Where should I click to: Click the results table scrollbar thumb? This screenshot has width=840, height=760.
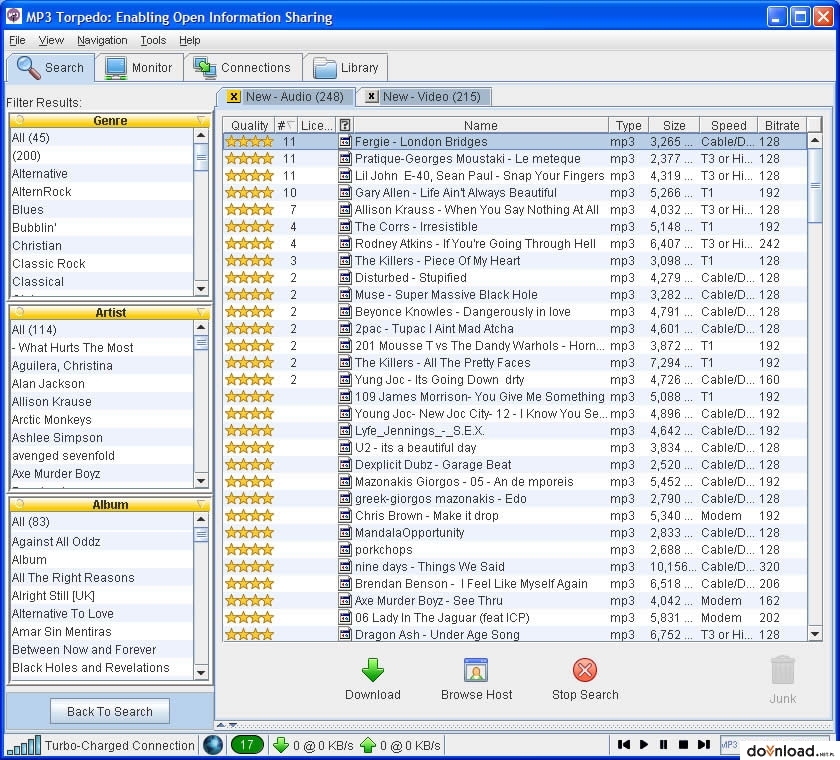(x=815, y=185)
